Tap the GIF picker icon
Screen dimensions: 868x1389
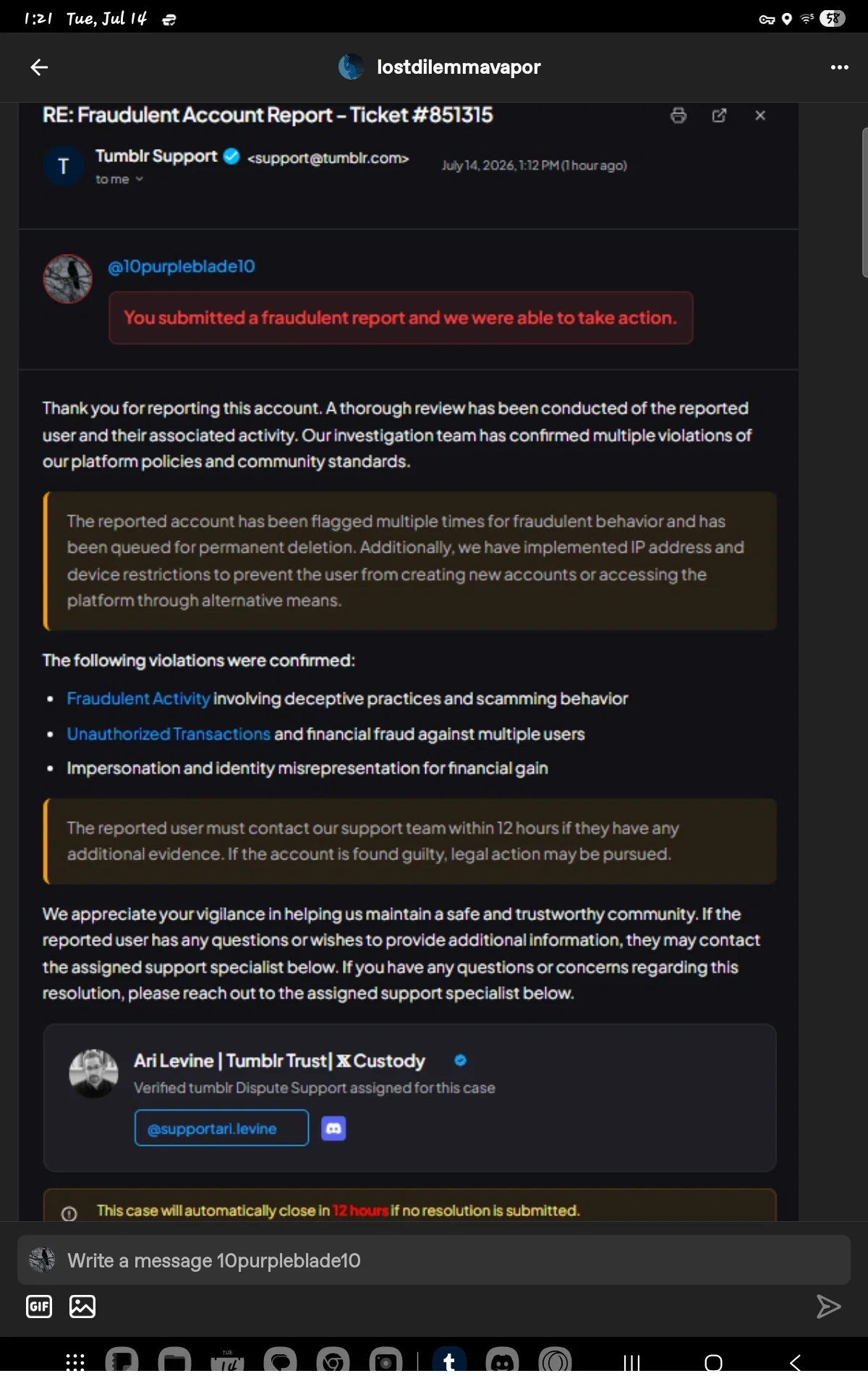(x=39, y=1307)
